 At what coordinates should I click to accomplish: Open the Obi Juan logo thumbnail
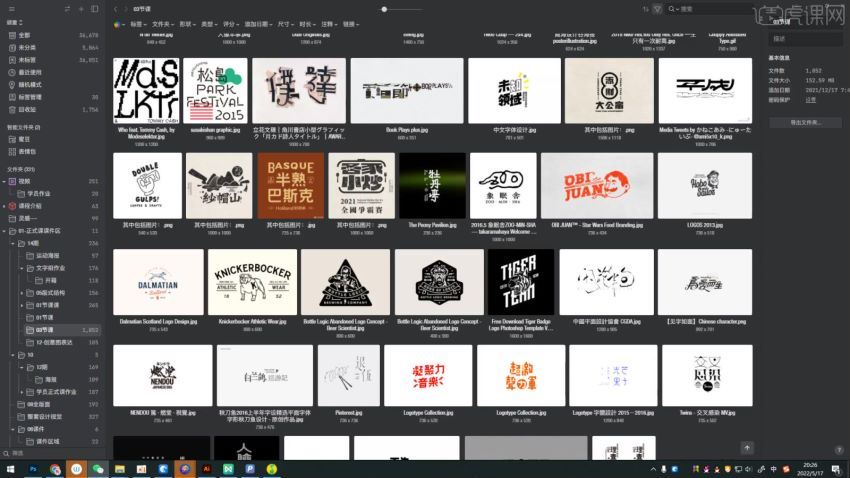597,186
